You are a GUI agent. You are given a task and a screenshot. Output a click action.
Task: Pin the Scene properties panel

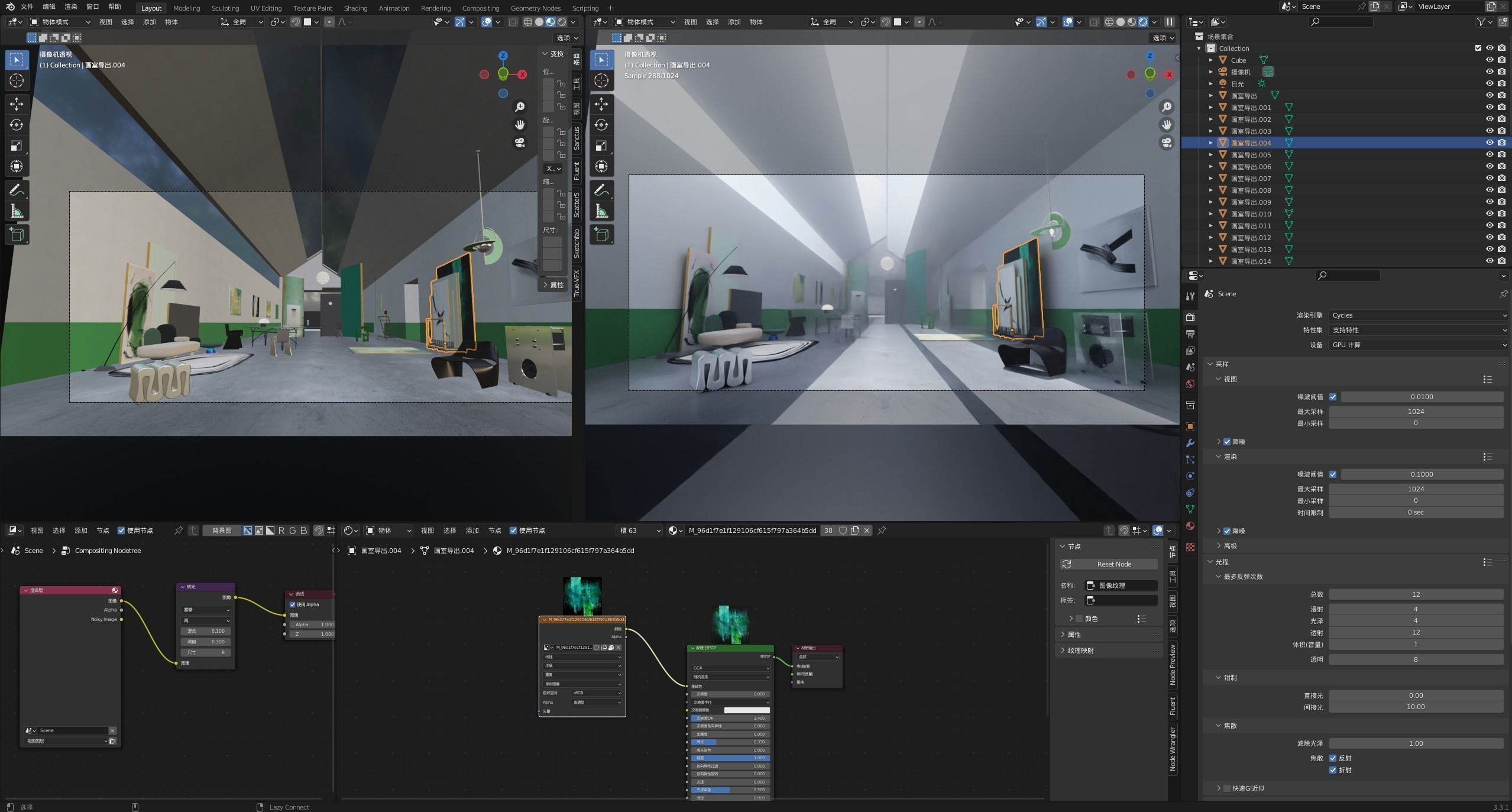pyautogui.click(x=1503, y=294)
